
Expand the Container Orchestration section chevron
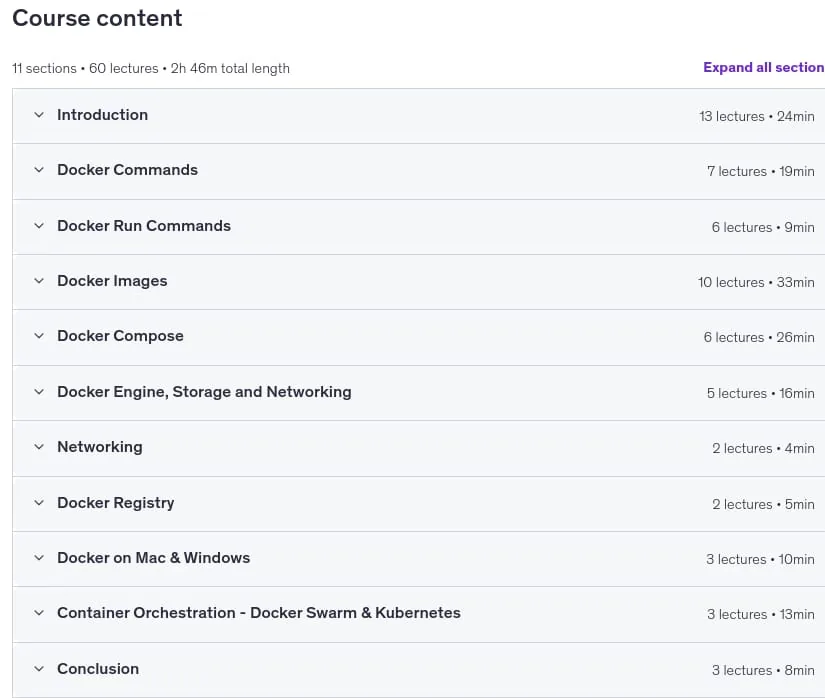[39, 613]
